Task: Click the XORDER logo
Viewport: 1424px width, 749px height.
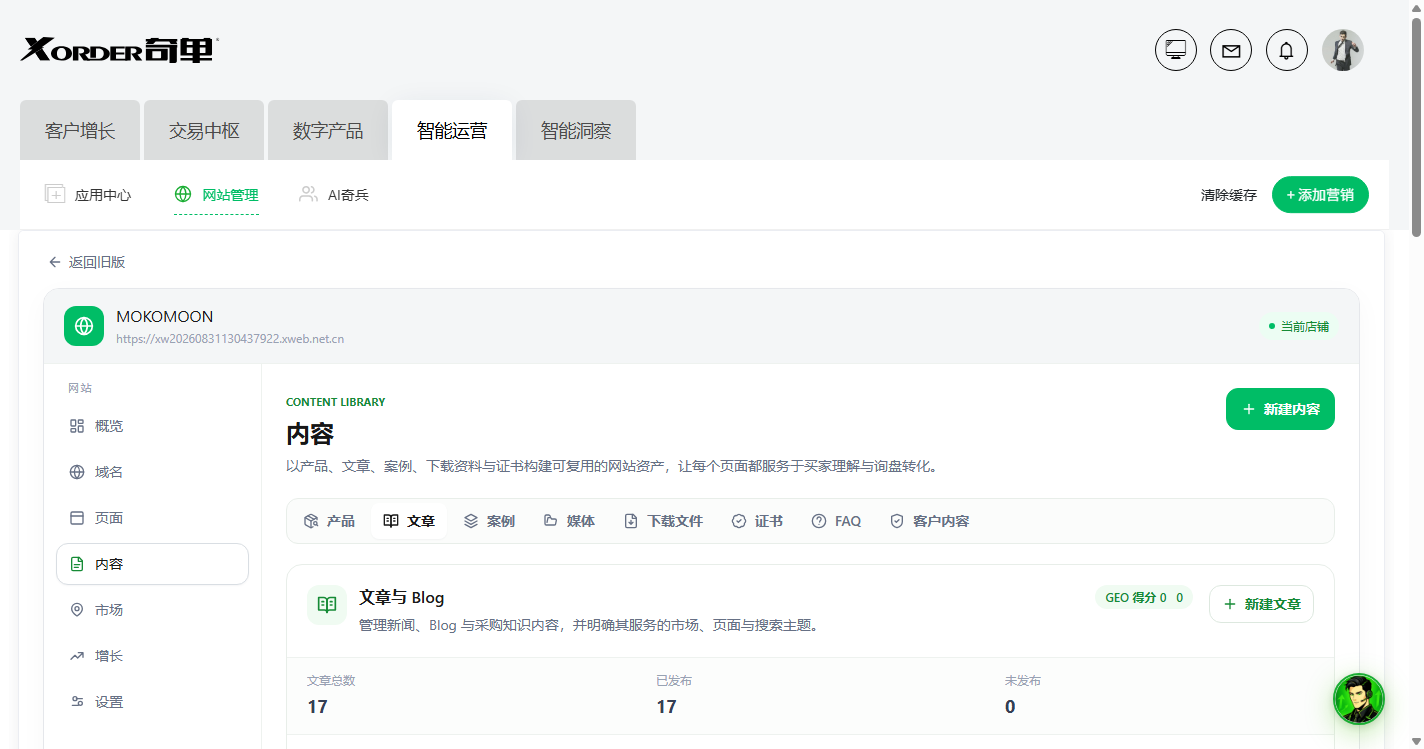Action: tap(119, 49)
